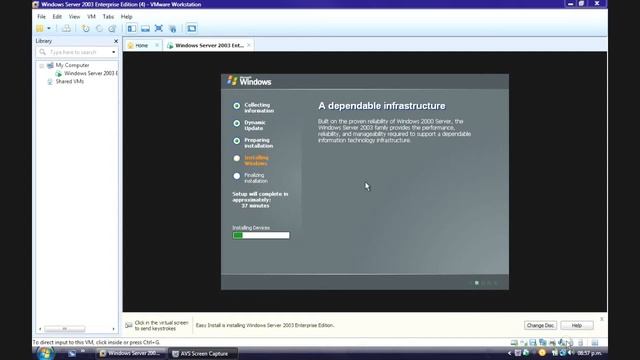640x360 pixels.
Task: Switch to AVS Screen Capture taskbar button
Action: [x=202, y=353]
